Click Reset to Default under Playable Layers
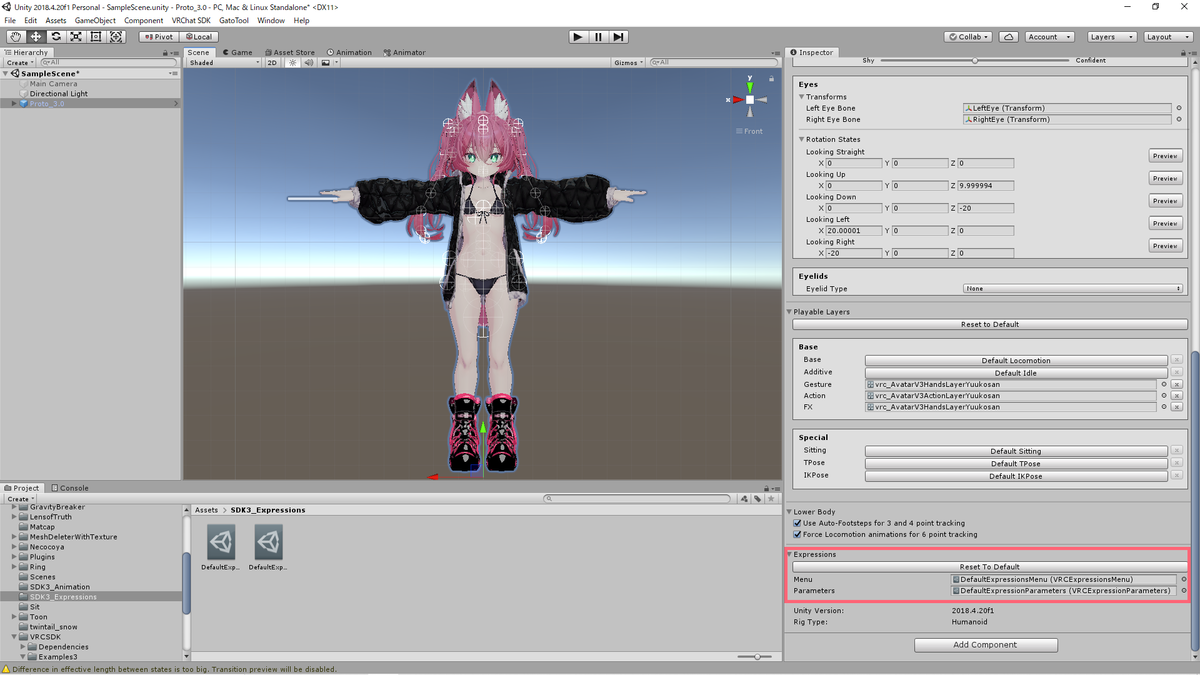This screenshot has width=1200, height=675. pyautogui.click(x=990, y=324)
